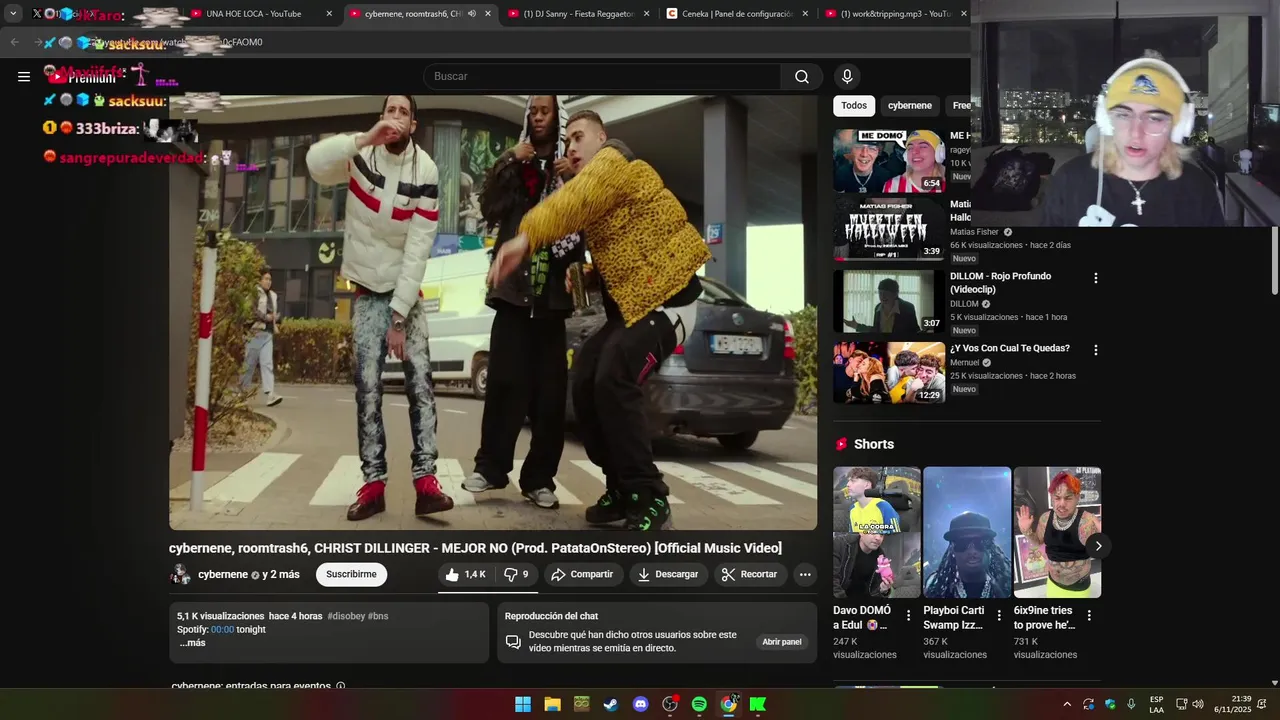Click the magnifier search button
1280x720 pixels.
coord(802,77)
